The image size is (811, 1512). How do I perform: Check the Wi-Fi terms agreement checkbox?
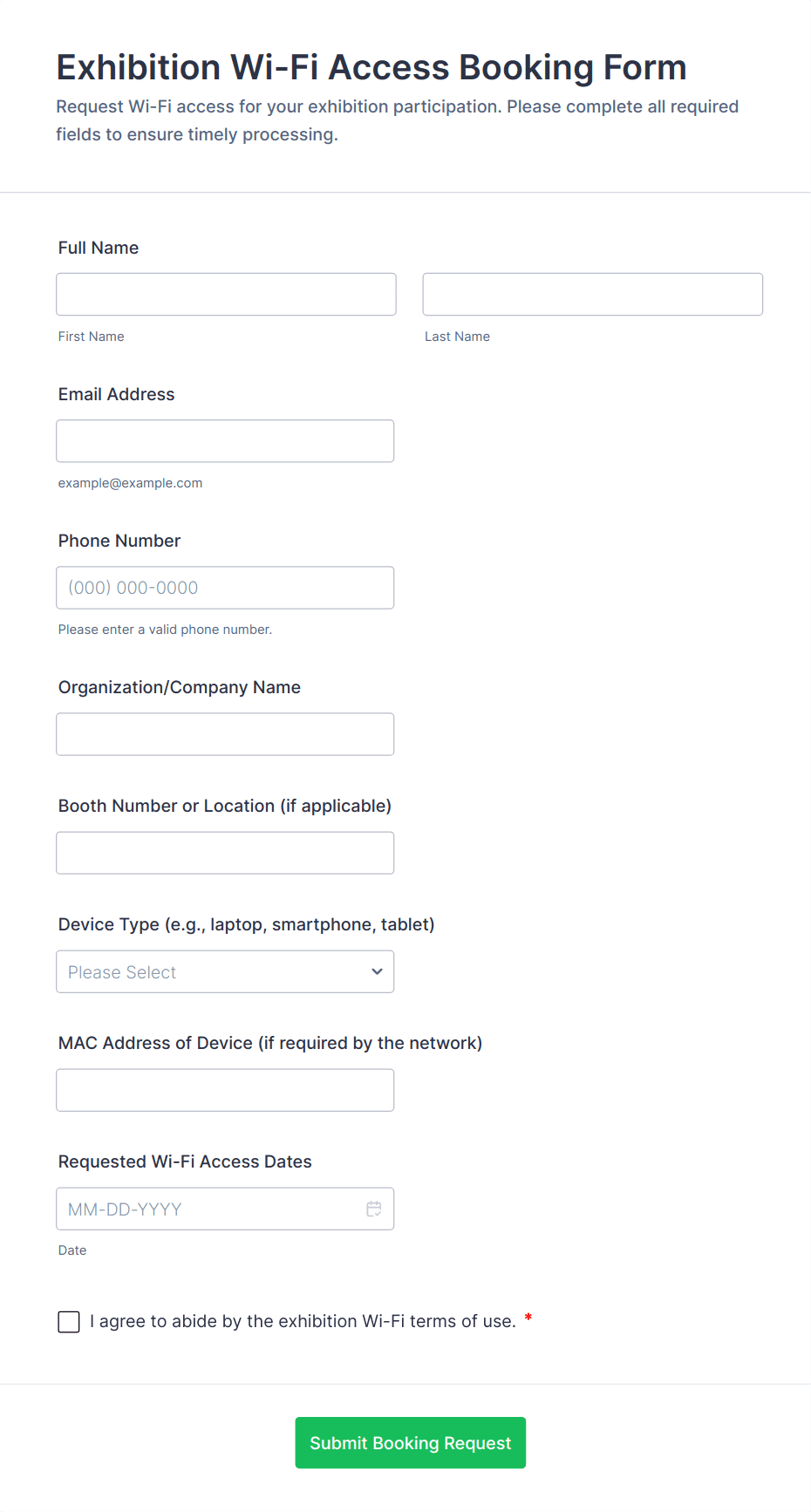click(69, 1322)
